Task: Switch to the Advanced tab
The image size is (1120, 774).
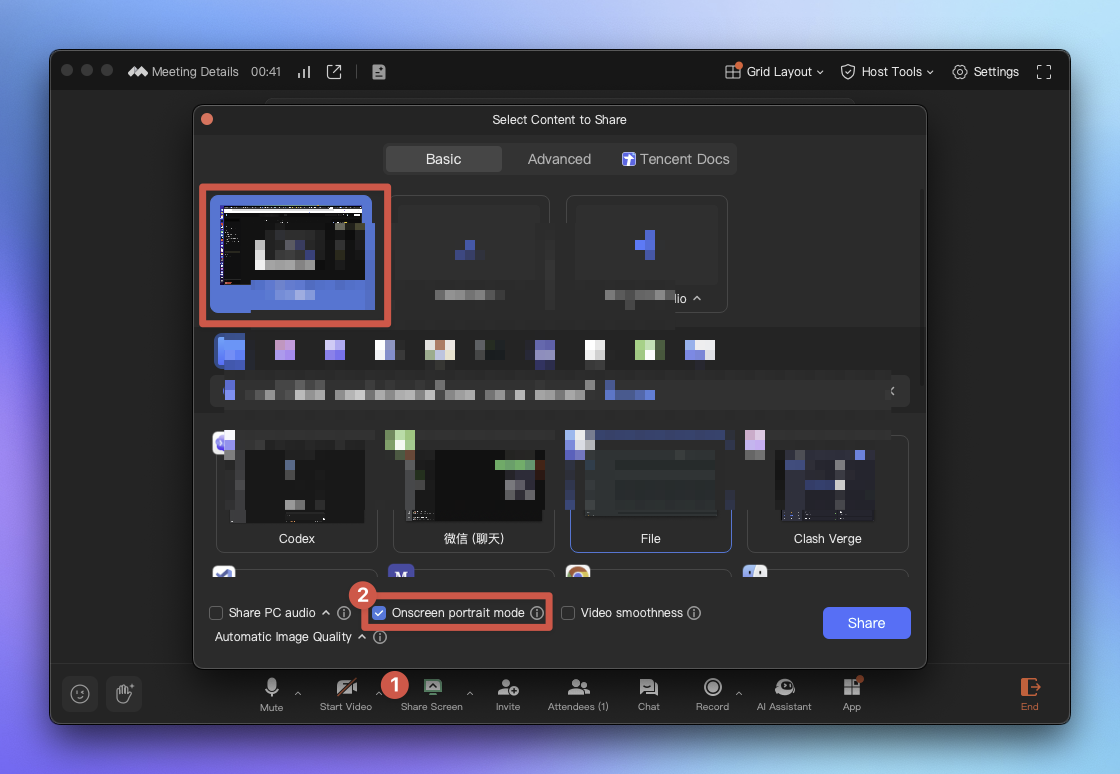Action: click(x=558, y=158)
